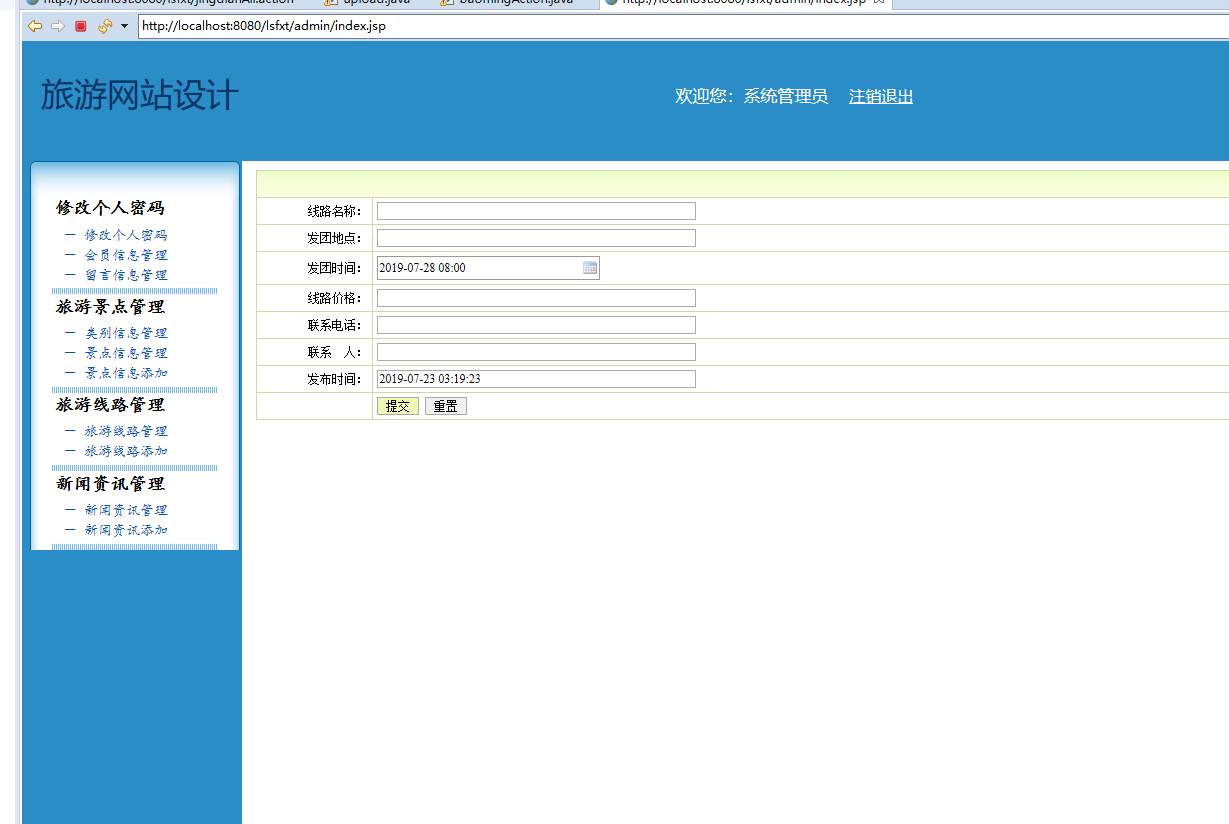Screen dimensions: 1229x824
Task: Click the 发团时间 date field
Action: (x=488, y=268)
